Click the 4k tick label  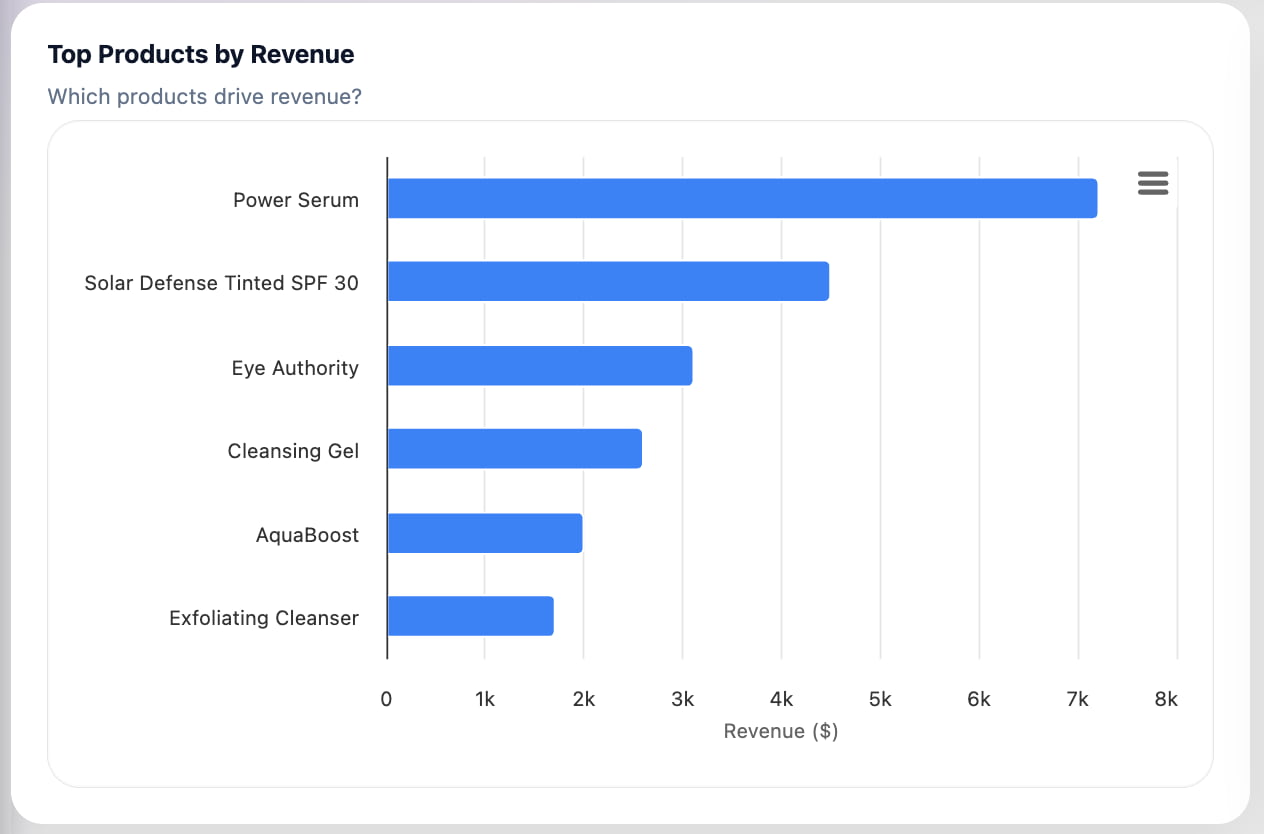[x=782, y=699]
